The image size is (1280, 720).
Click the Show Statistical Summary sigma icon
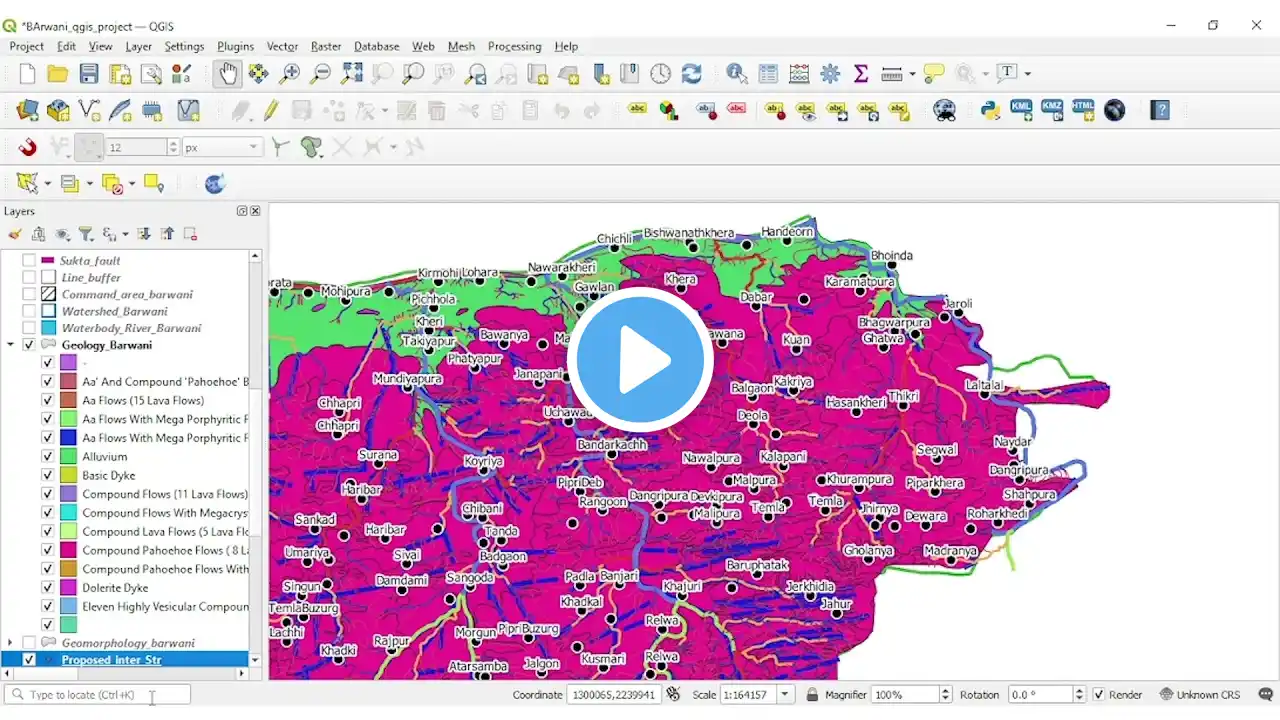[x=860, y=73]
